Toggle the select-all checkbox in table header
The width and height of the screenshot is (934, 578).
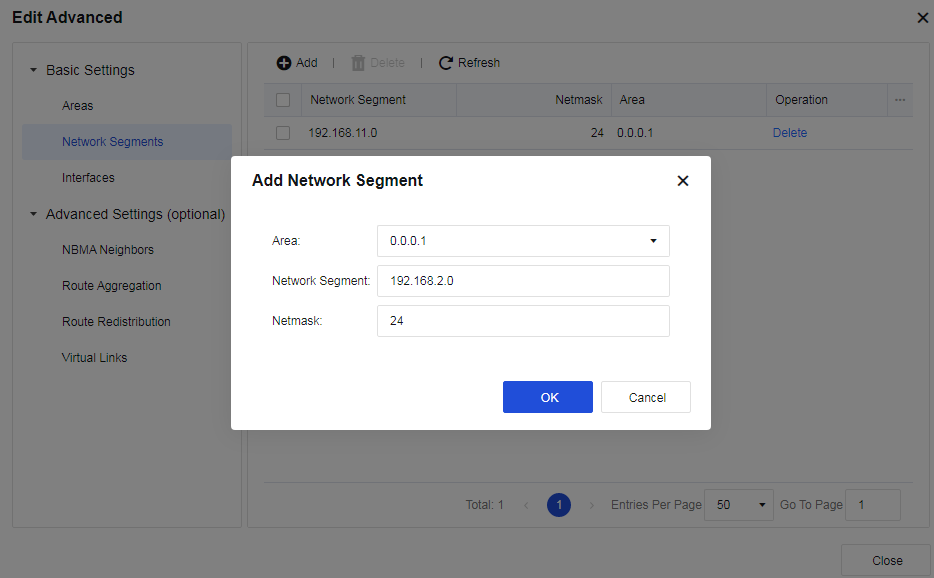[283, 100]
